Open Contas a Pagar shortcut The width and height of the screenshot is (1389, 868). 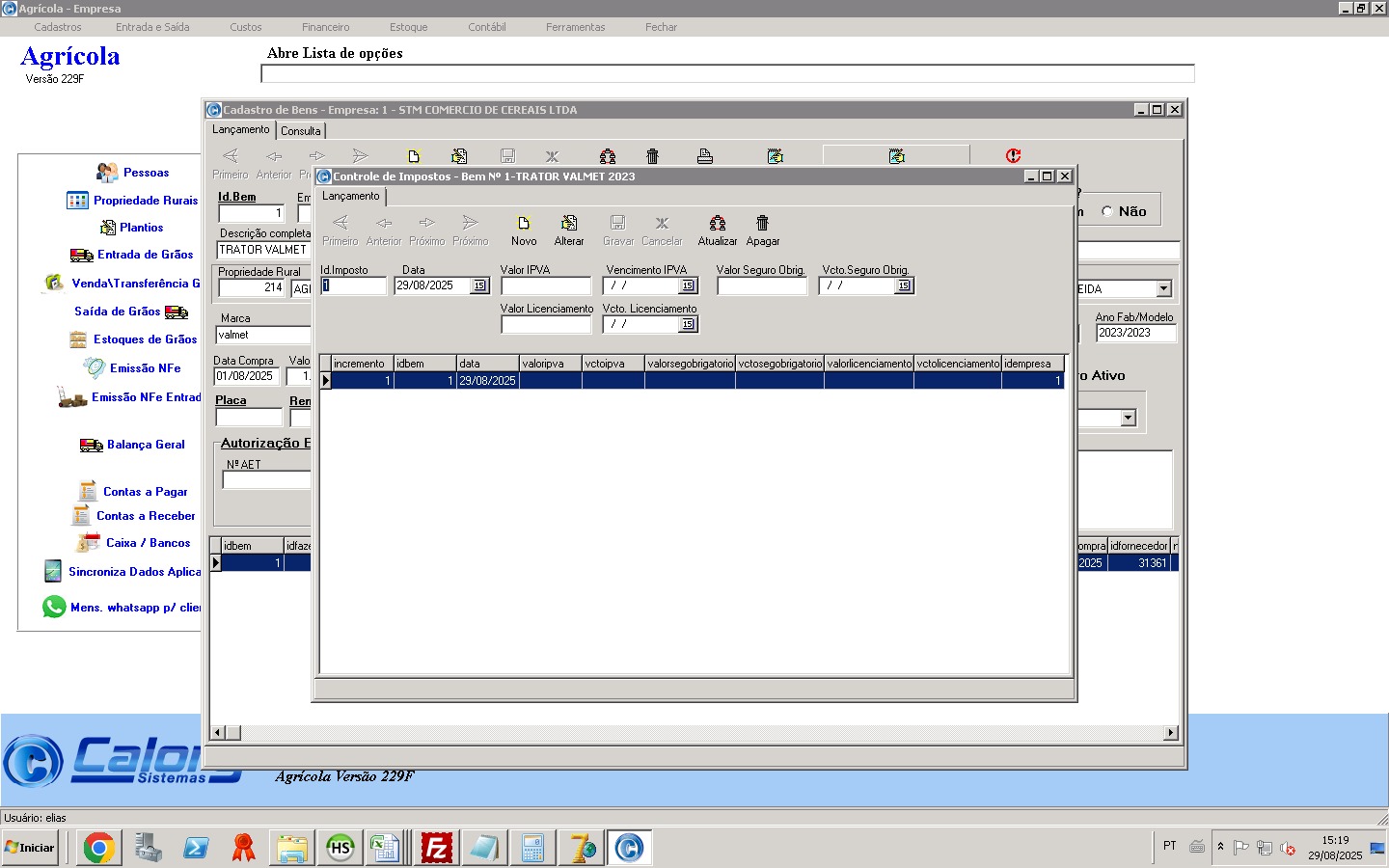(145, 492)
